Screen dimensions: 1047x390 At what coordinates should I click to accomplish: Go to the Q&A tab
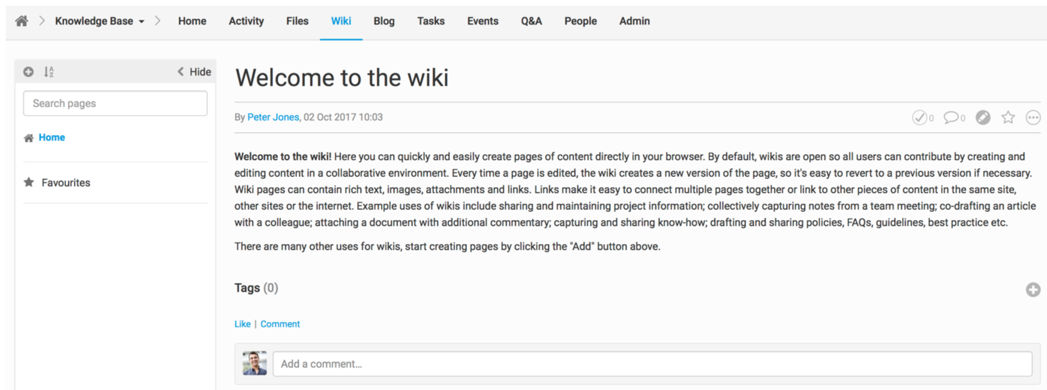coord(532,21)
